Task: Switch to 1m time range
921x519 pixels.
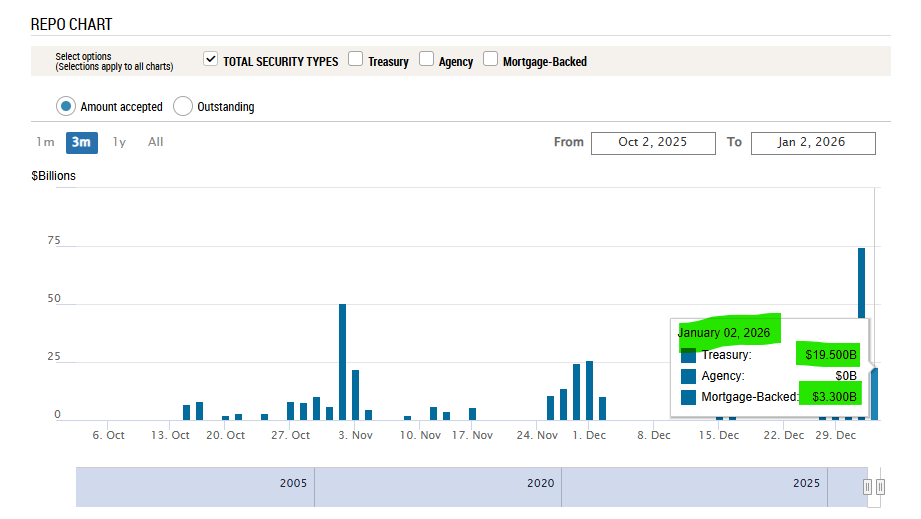Action: pyautogui.click(x=45, y=142)
